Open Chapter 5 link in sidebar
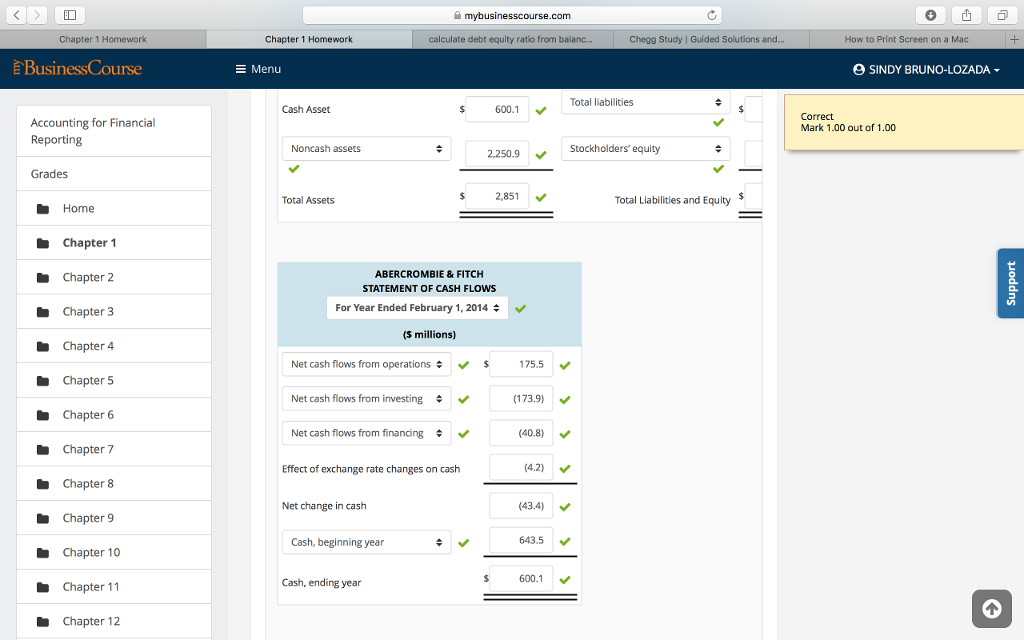 [88, 381]
